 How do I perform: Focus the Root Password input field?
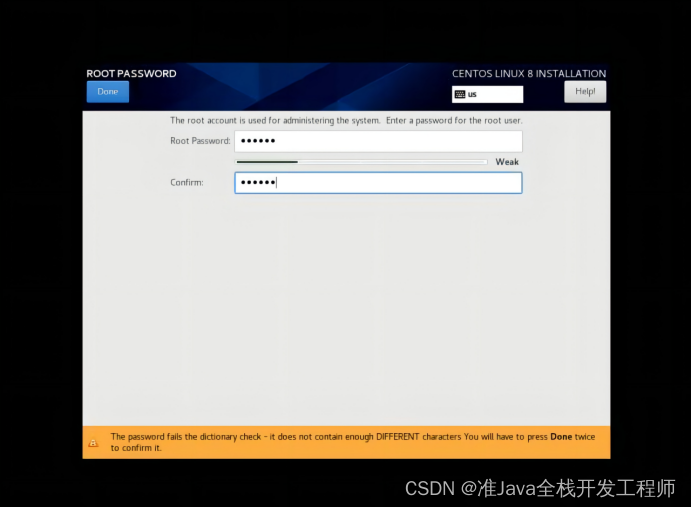point(378,141)
